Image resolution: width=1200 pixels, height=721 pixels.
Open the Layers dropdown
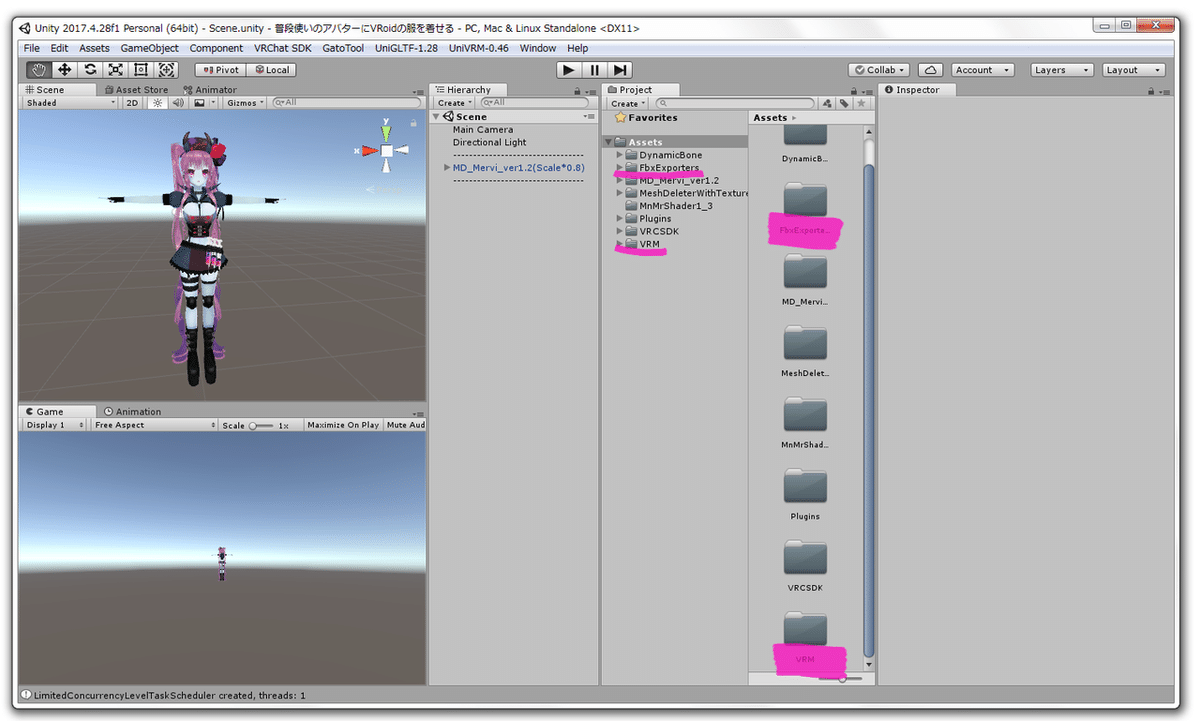click(1061, 70)
